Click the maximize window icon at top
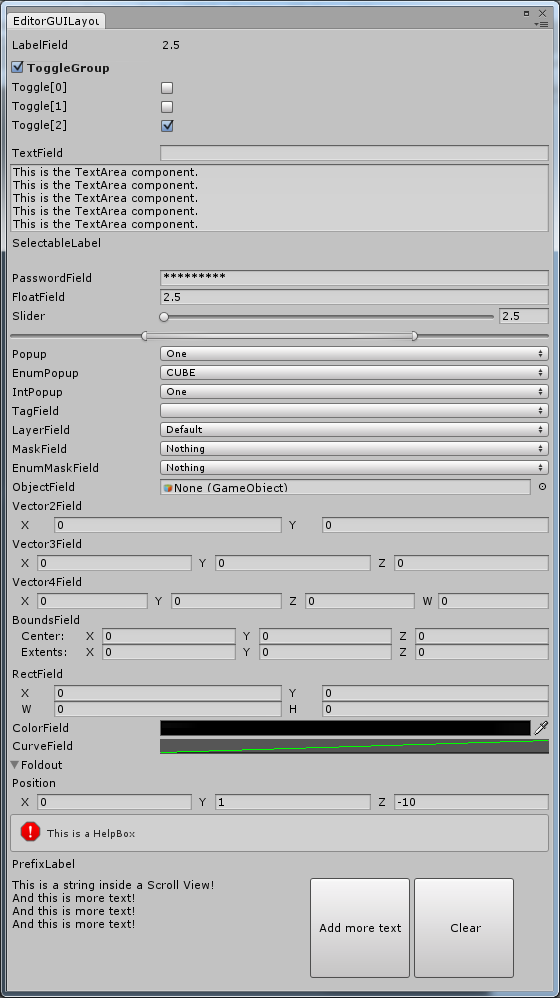Screen dimensions: 560x998 (526, 13)
